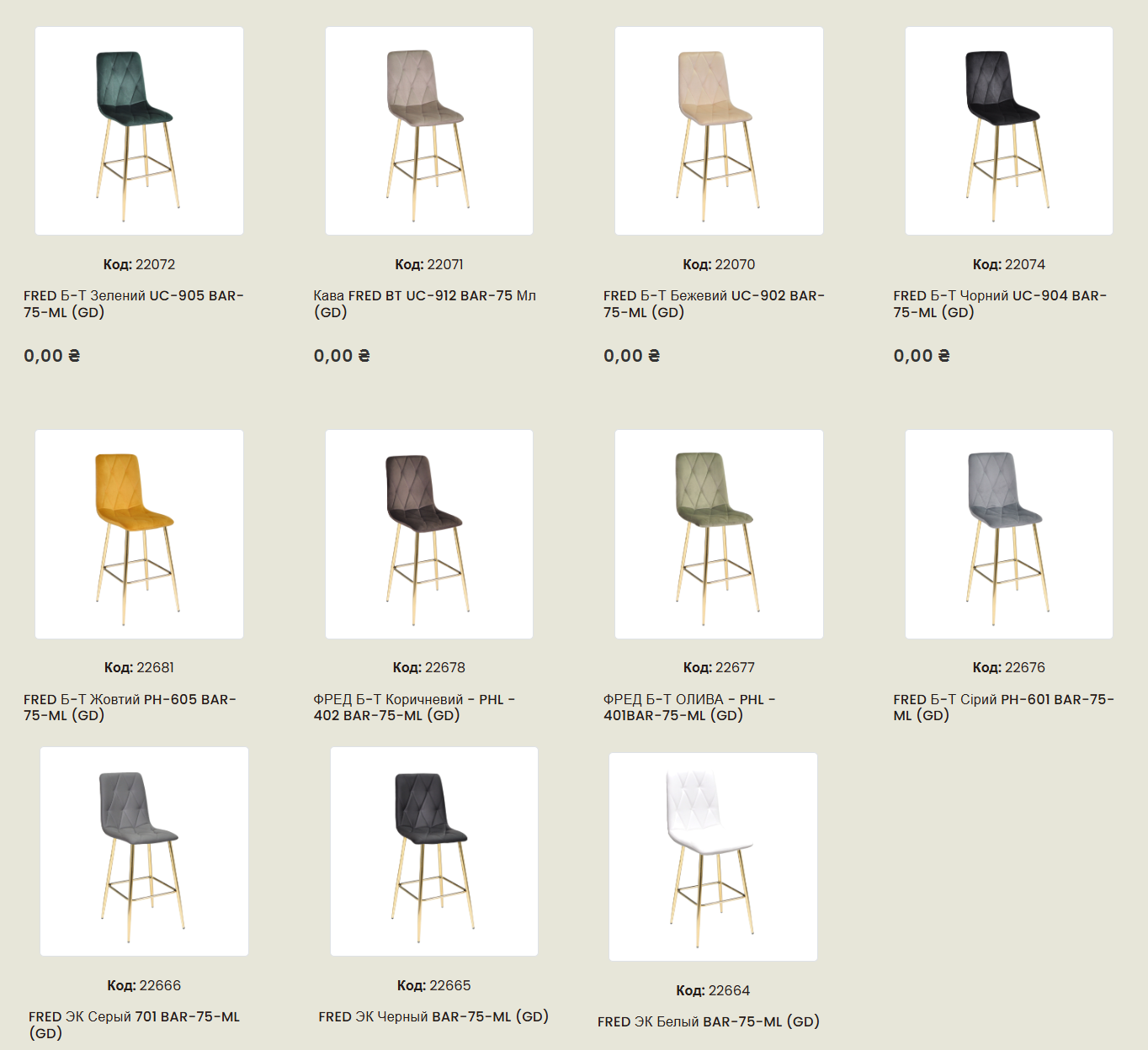Open the black UC-904 chair image

pyautogui.click(x=1009, y=130)
